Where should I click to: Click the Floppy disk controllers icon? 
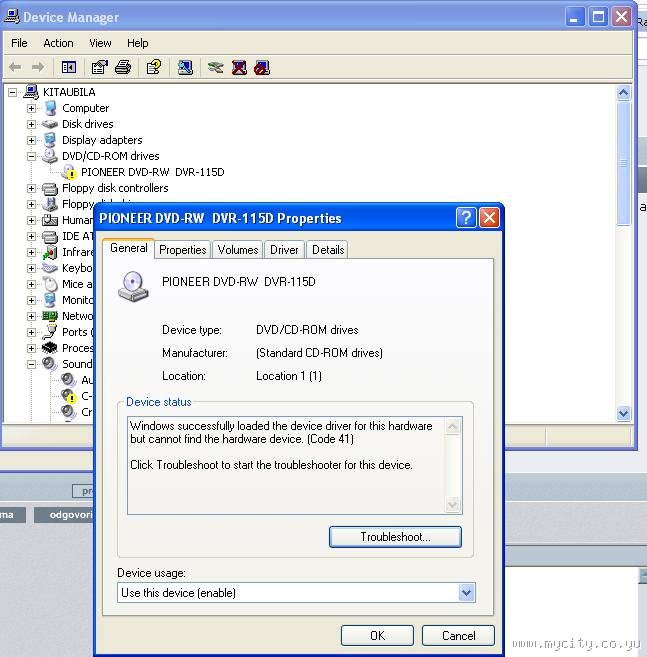tap(50, 188)
